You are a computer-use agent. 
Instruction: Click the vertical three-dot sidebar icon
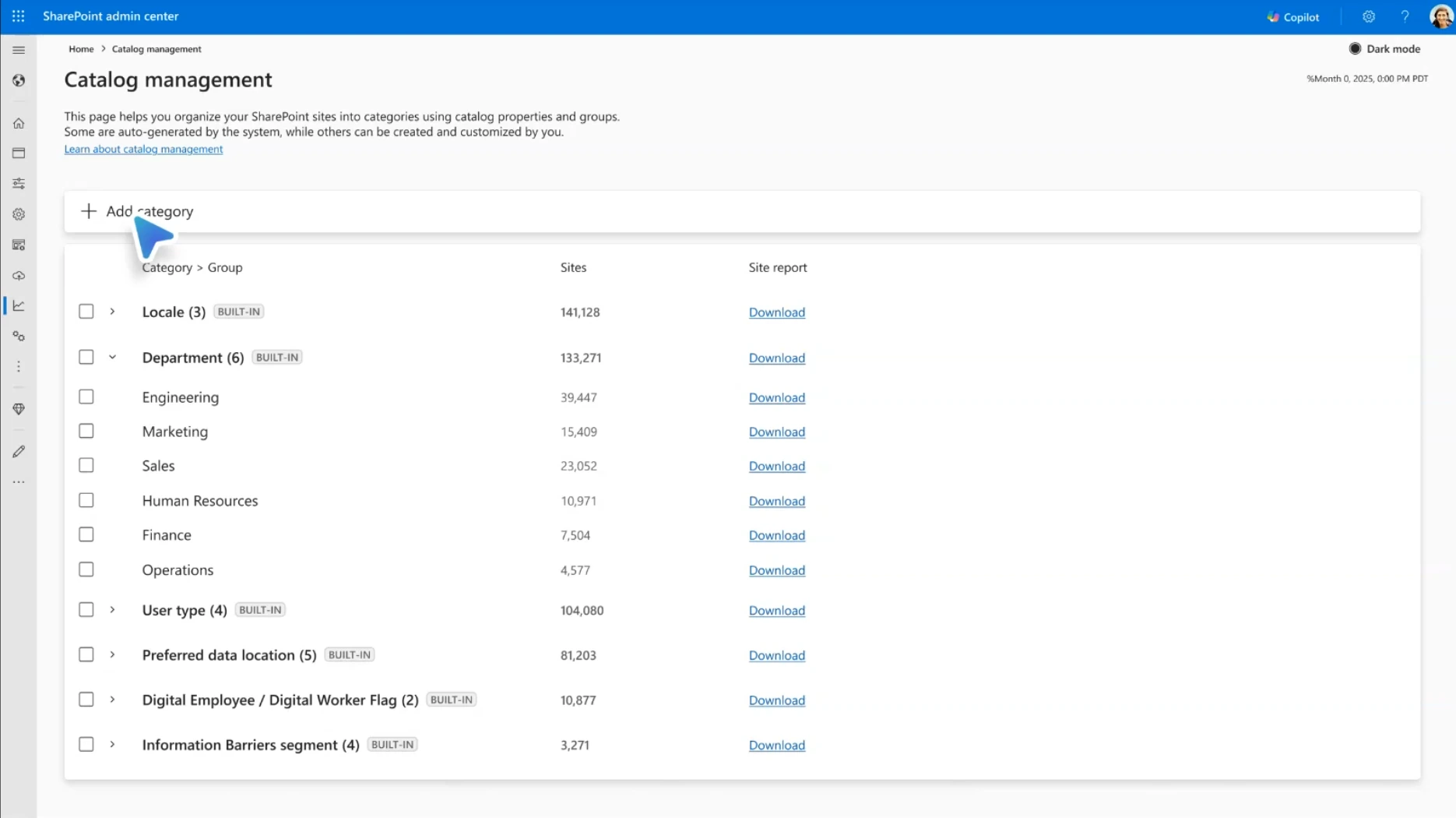pyautogui.click(x=19, y=367)
